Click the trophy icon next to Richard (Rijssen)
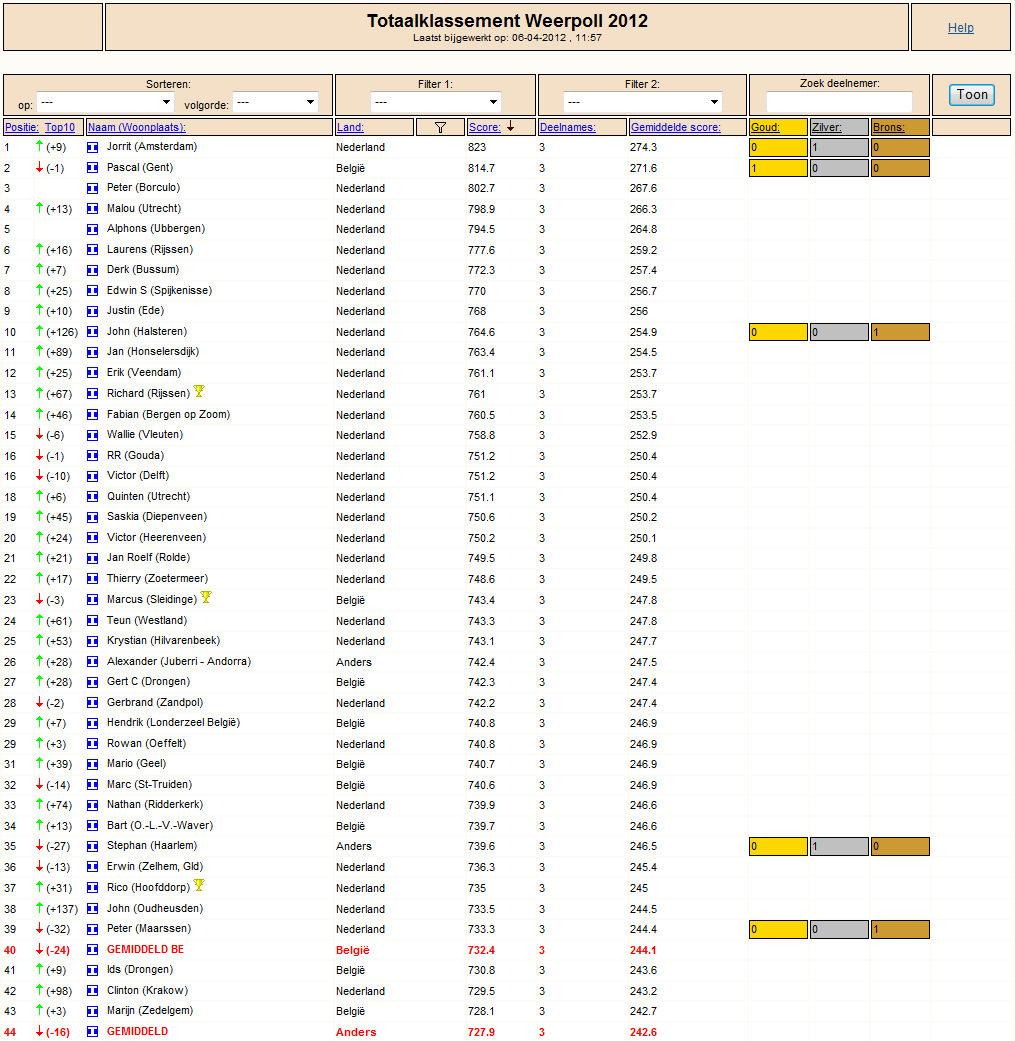The height and width of the screenshot is (1041, 1015). click(198, 391)
